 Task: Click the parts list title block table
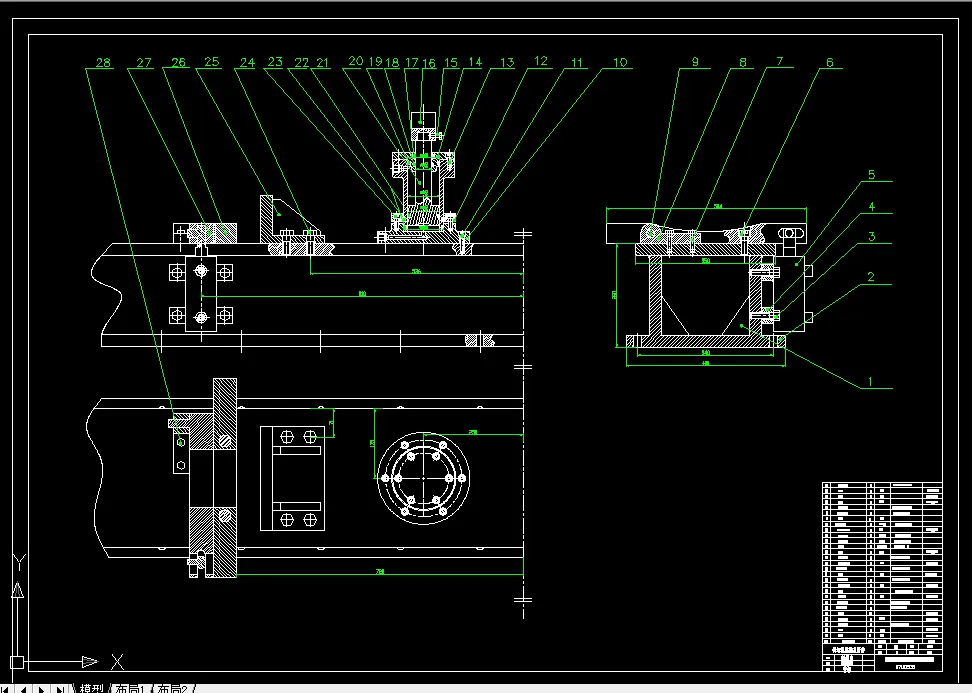[882, 576]
